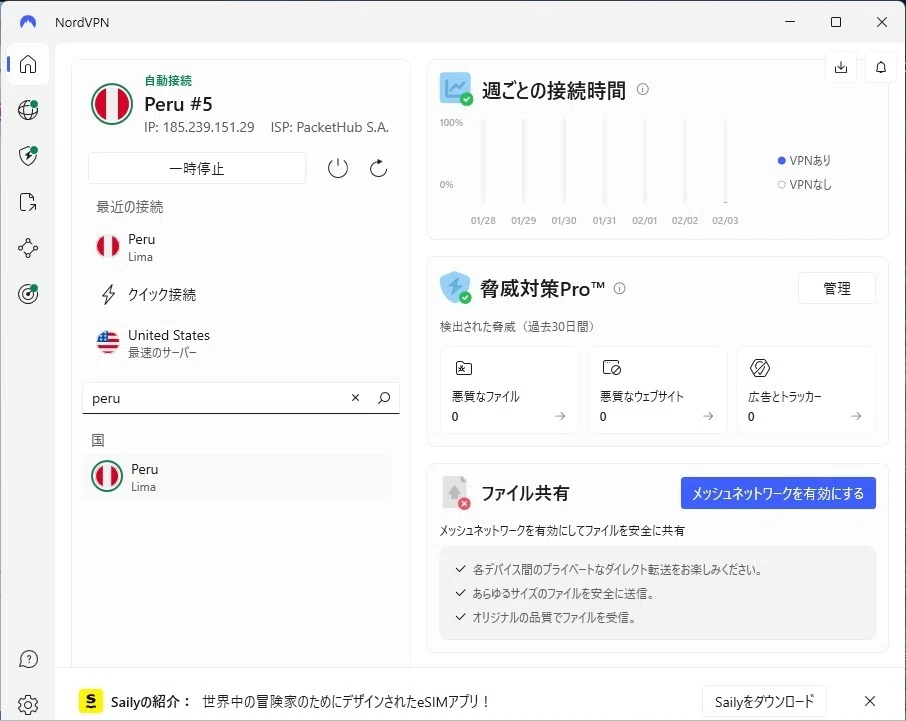The width and height of the screenshot is (906, 721).
Task: Click the Saily logo icon in banner
Action: click(91, 701)
